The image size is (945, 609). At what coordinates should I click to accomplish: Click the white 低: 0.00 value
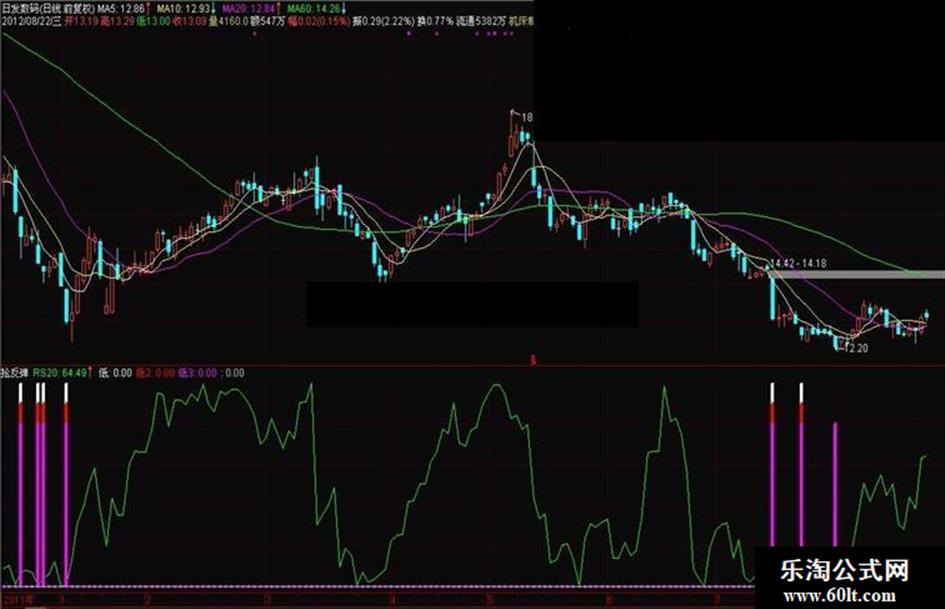point(115,373)
